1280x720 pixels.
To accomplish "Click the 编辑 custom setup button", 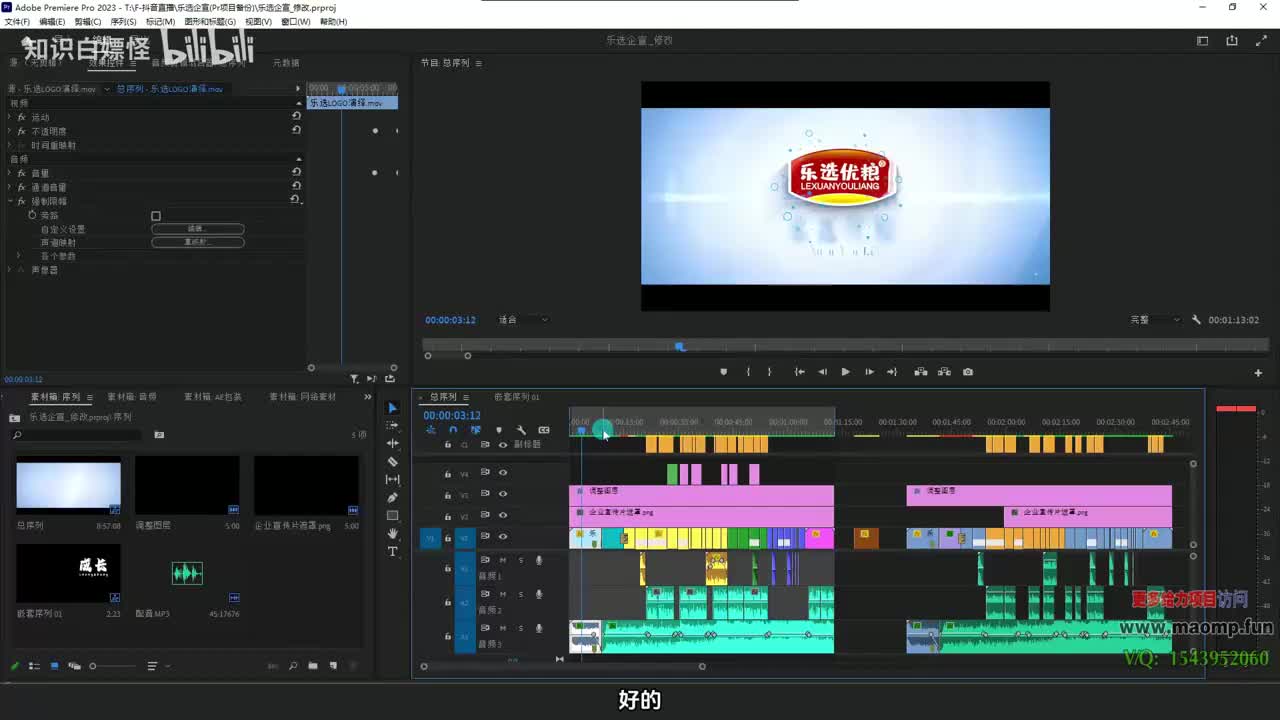I will pos(197,229).
